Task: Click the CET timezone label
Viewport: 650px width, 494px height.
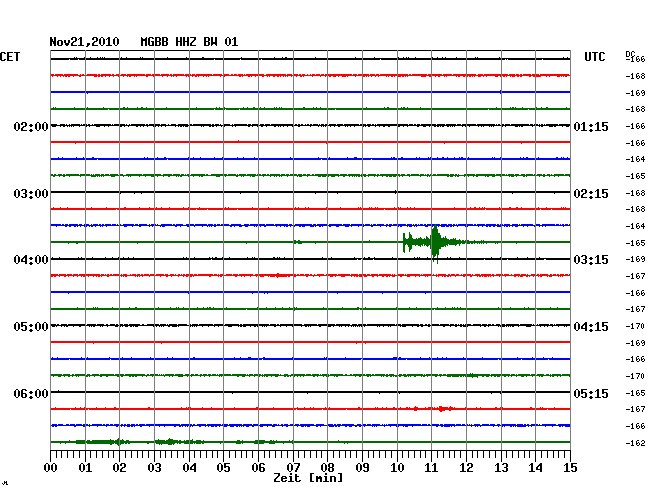Action: 10,57
